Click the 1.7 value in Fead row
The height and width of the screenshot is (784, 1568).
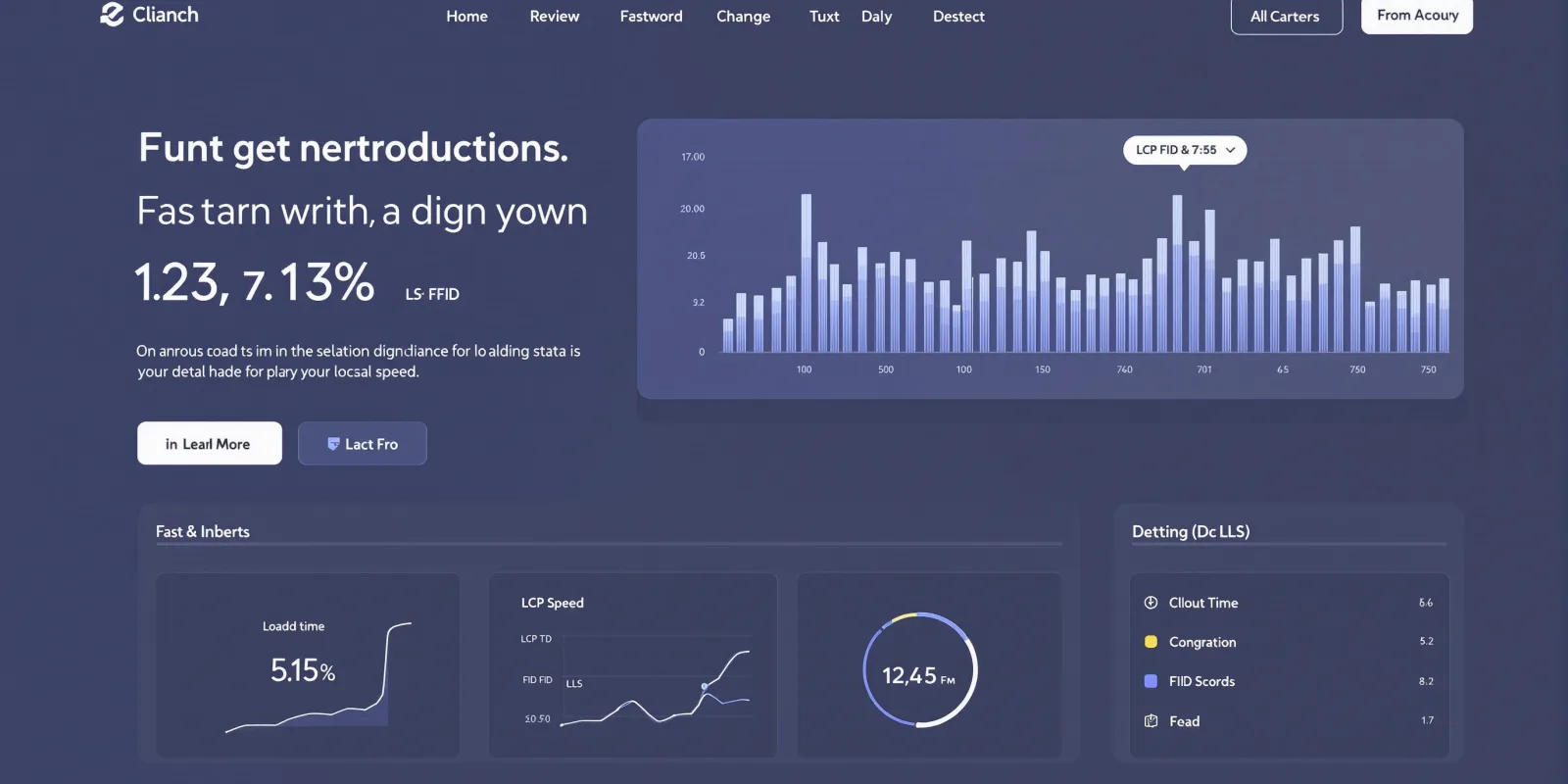coord(1427,720)
